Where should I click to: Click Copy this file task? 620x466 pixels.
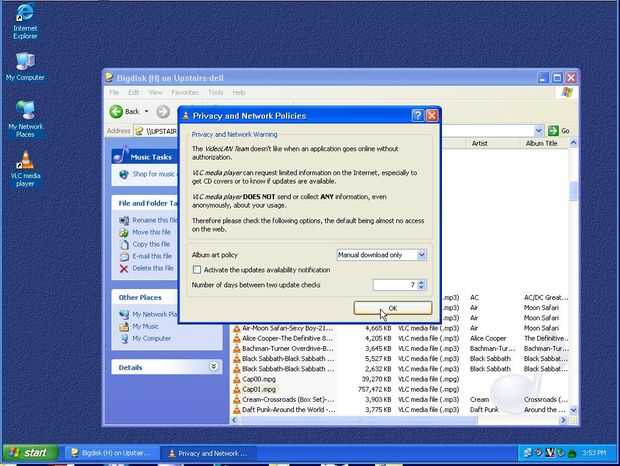pos(151,244)
